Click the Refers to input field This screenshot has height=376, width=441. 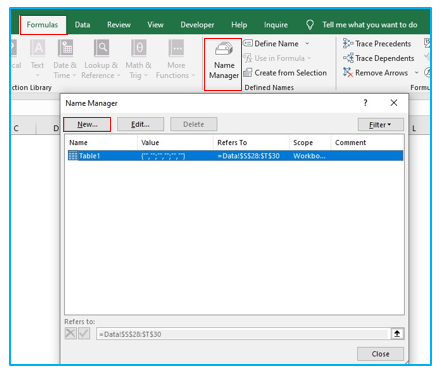pyautogui.click(x=243, y=334)
